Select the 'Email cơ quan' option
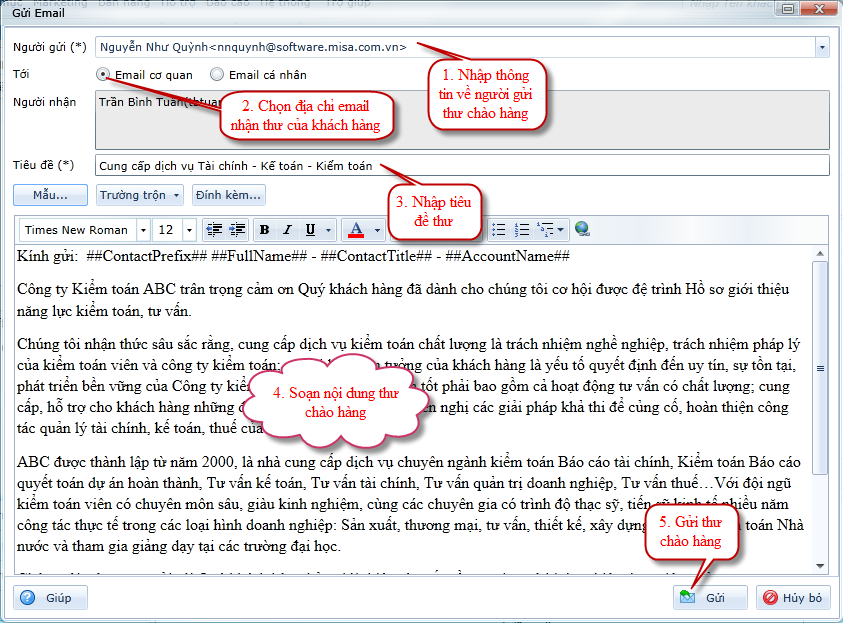The width and height of the screenshot is (843, 623). pyautogui.click(x=104, y=74)
